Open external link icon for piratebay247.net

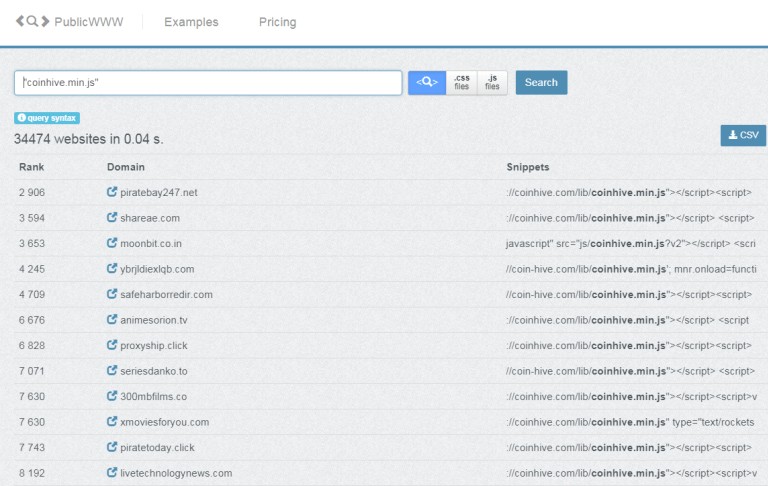112,192
